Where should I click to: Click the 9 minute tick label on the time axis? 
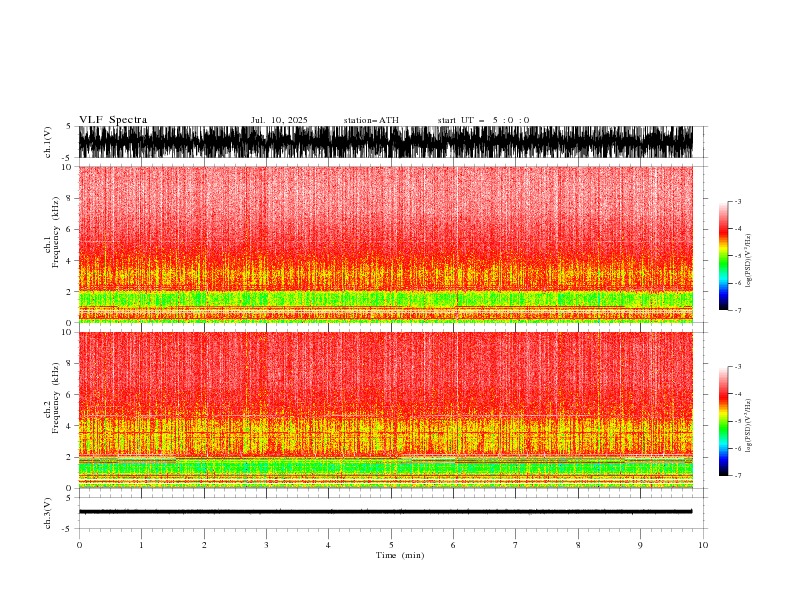pyautogui.click(x=640, y=545)
